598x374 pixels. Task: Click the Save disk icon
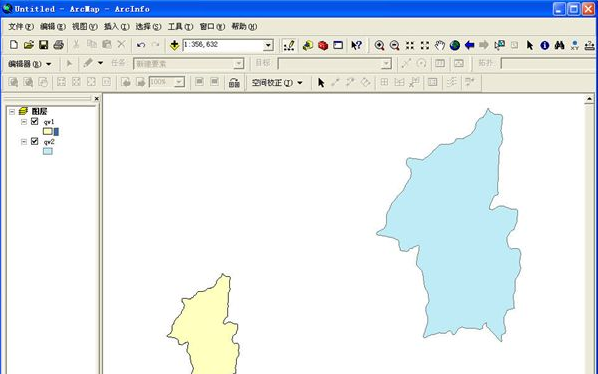43,45
